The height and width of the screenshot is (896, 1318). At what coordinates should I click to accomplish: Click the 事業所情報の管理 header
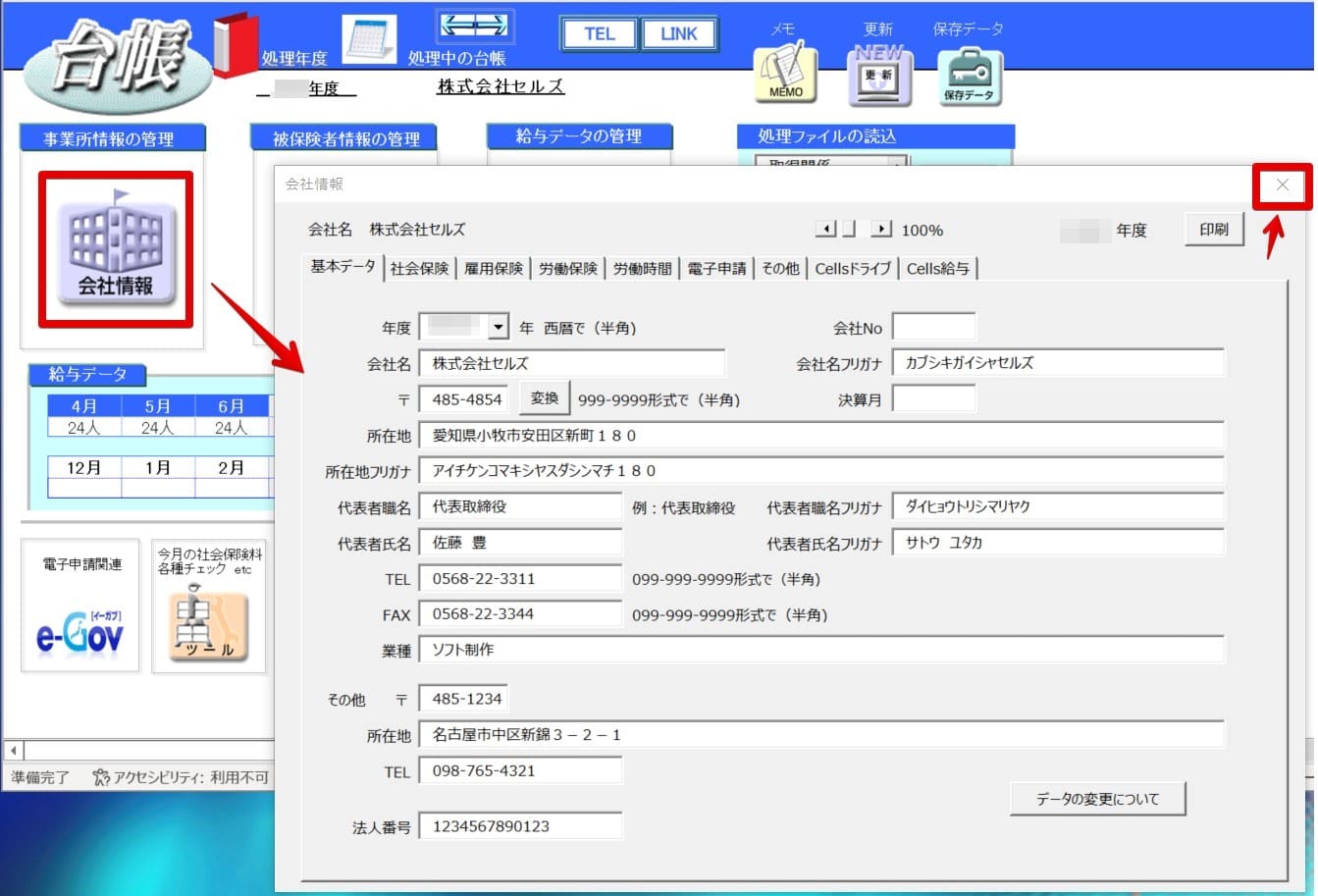(111, 139)
